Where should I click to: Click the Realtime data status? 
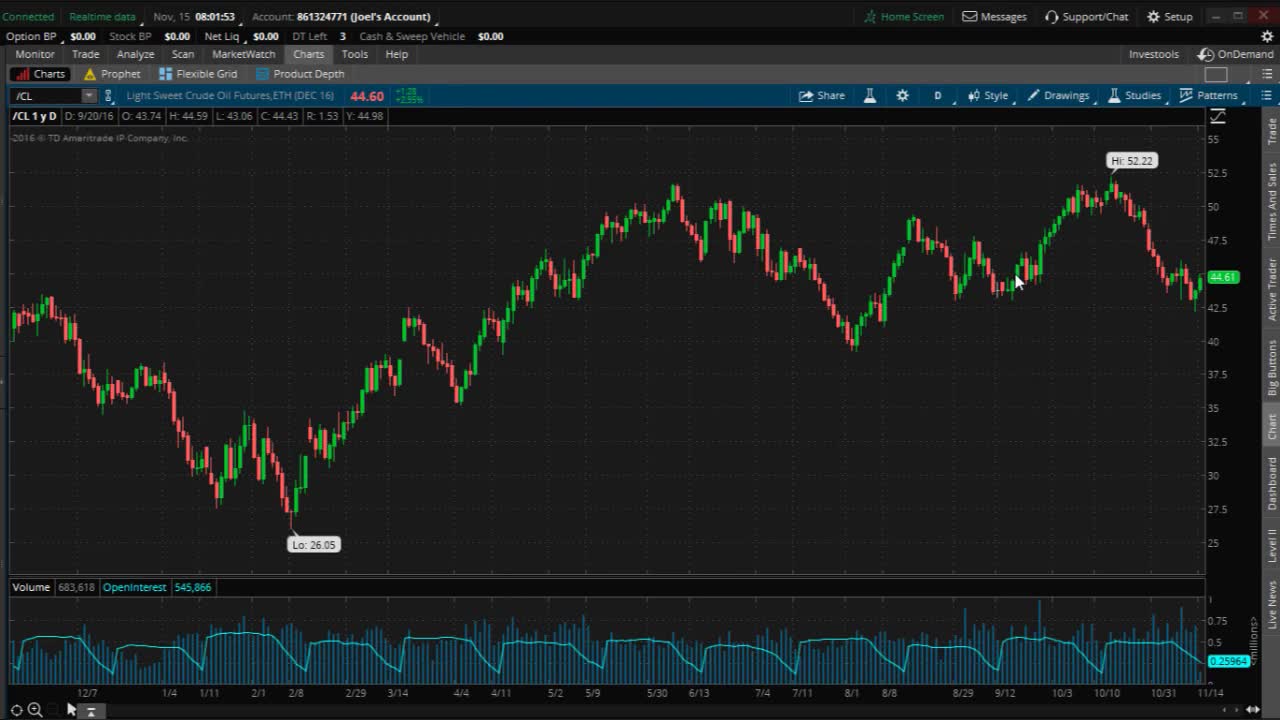(x=103, y=16)
